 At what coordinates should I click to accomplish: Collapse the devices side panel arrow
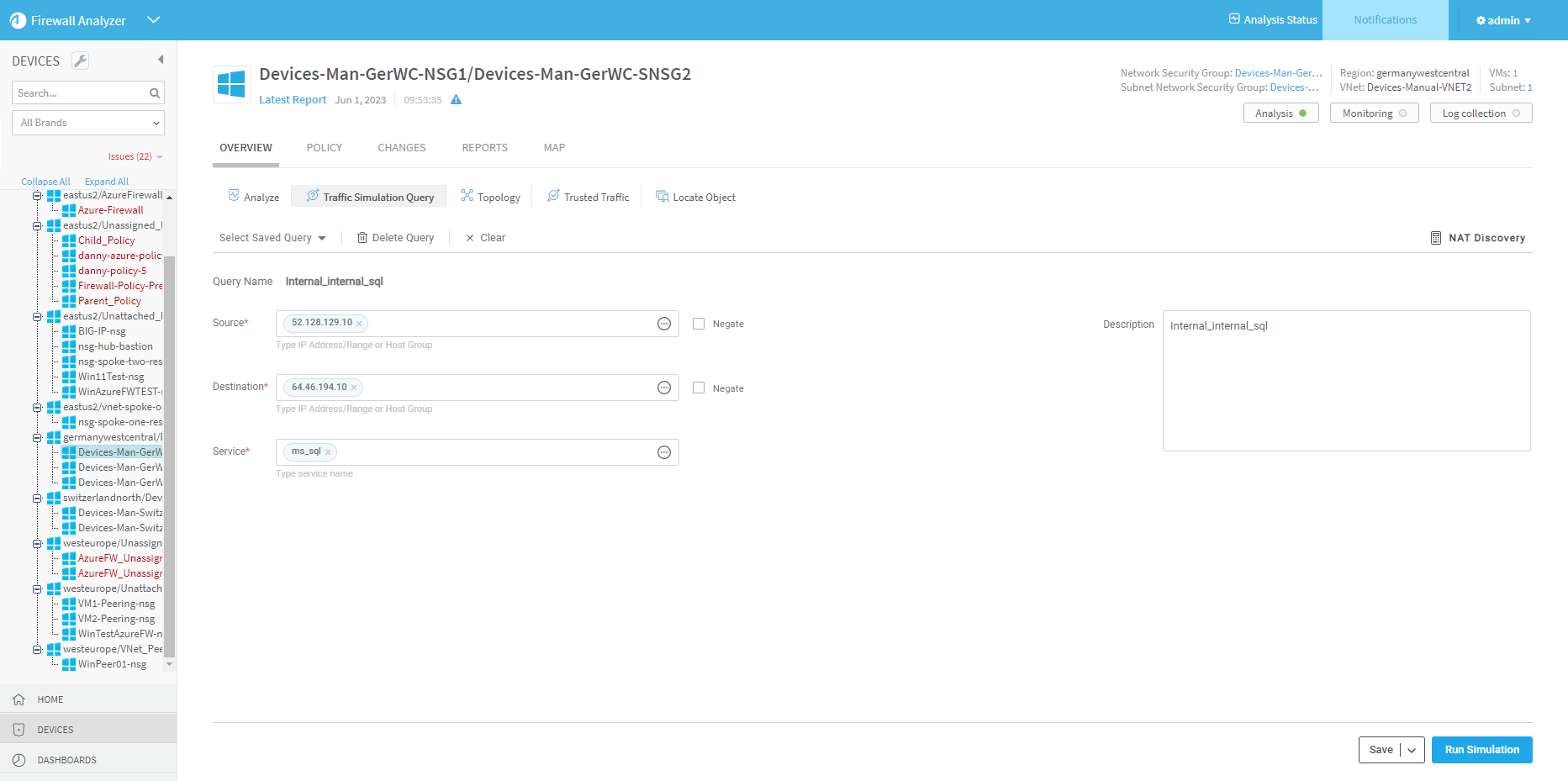161,60
